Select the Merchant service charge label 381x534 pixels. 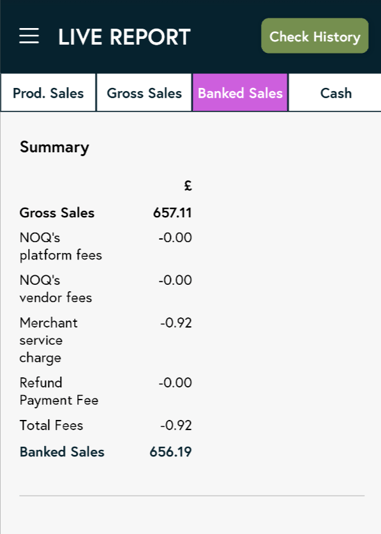tap(49, 340)
